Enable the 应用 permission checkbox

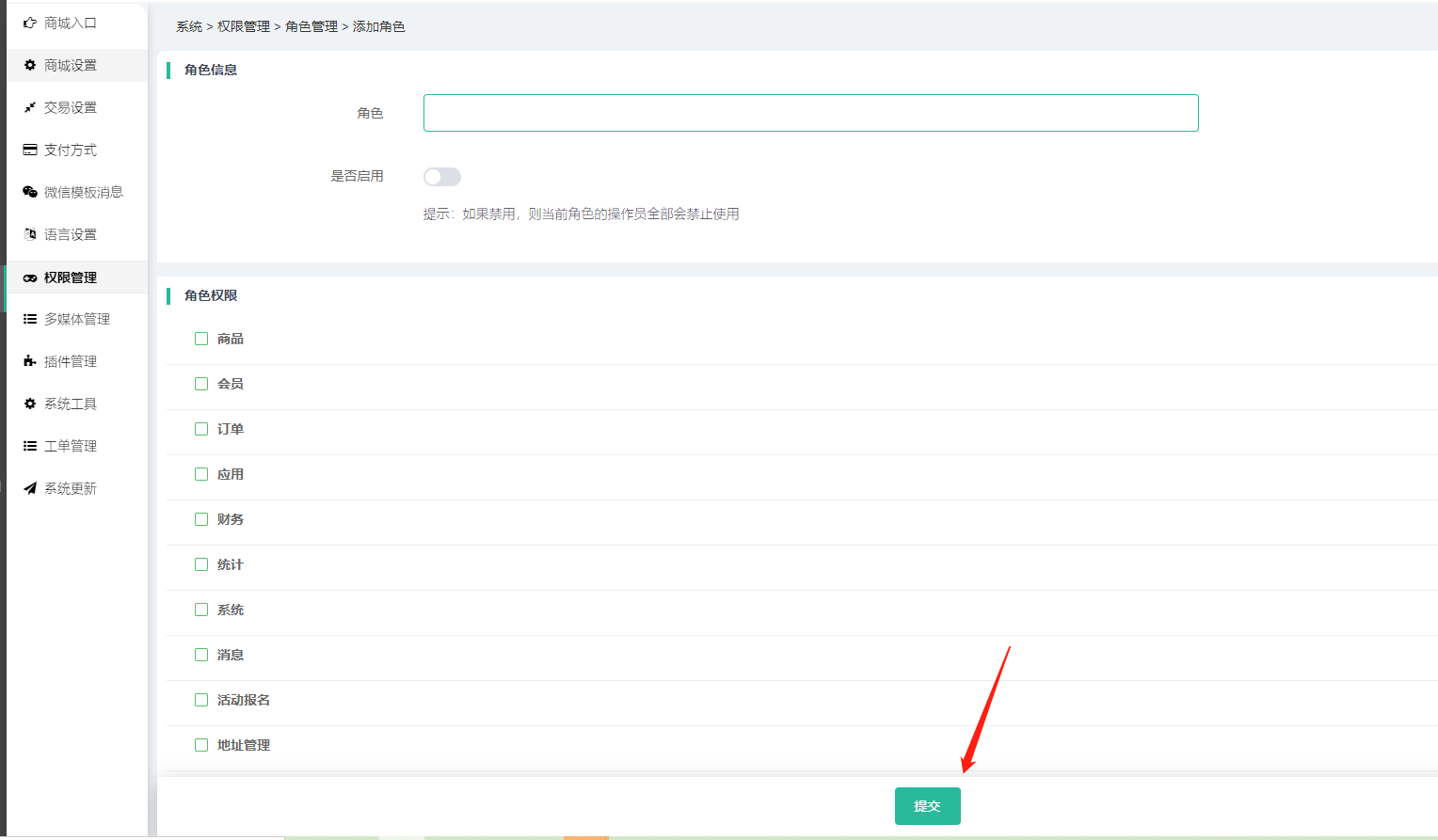[x=201, y=474]
